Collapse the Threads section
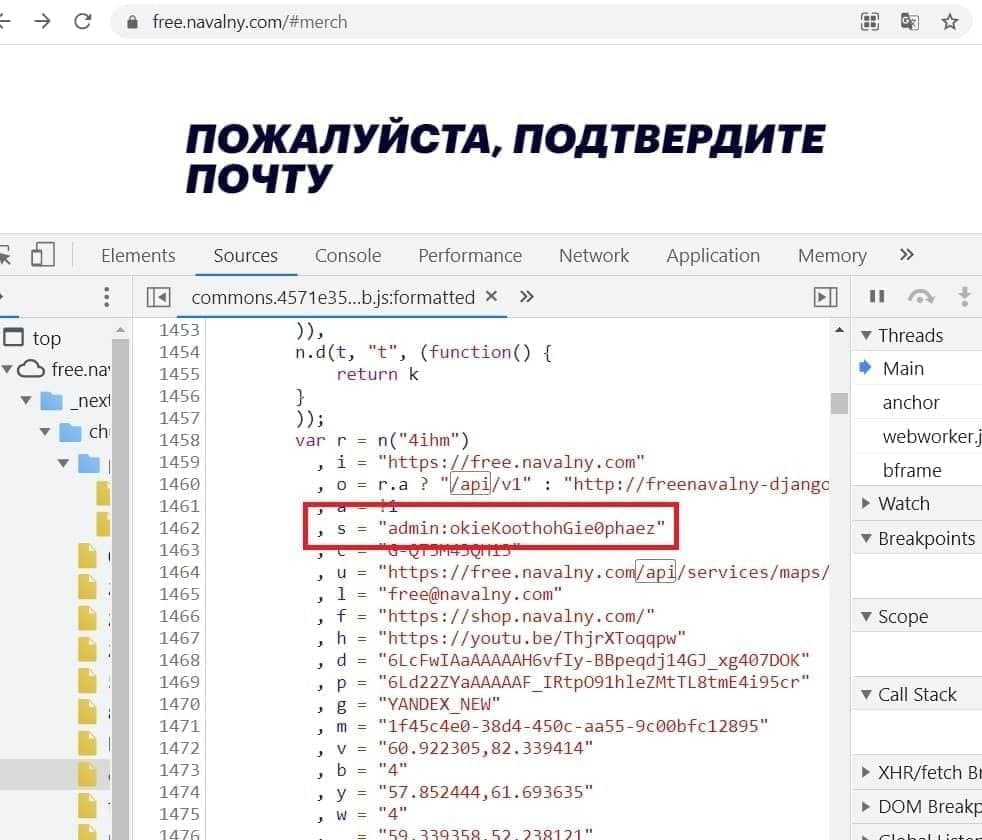The height and width of the screenshot is (840, 982). click(x=866, y=335)
